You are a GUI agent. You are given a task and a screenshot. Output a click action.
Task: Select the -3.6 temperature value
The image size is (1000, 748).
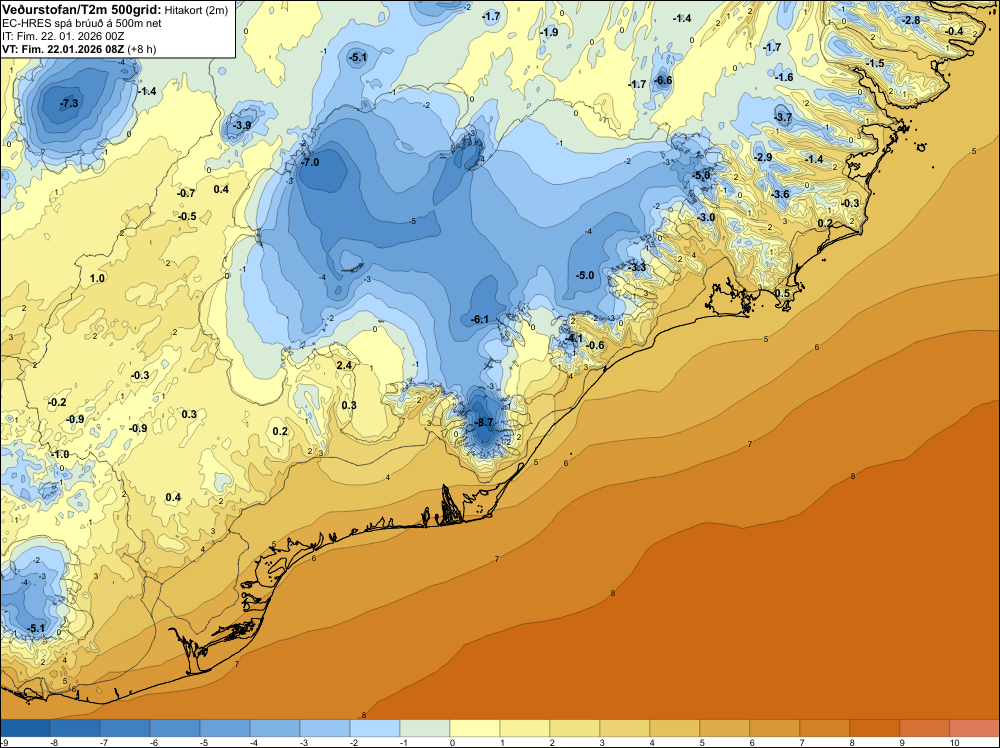(x=780, y=194)
